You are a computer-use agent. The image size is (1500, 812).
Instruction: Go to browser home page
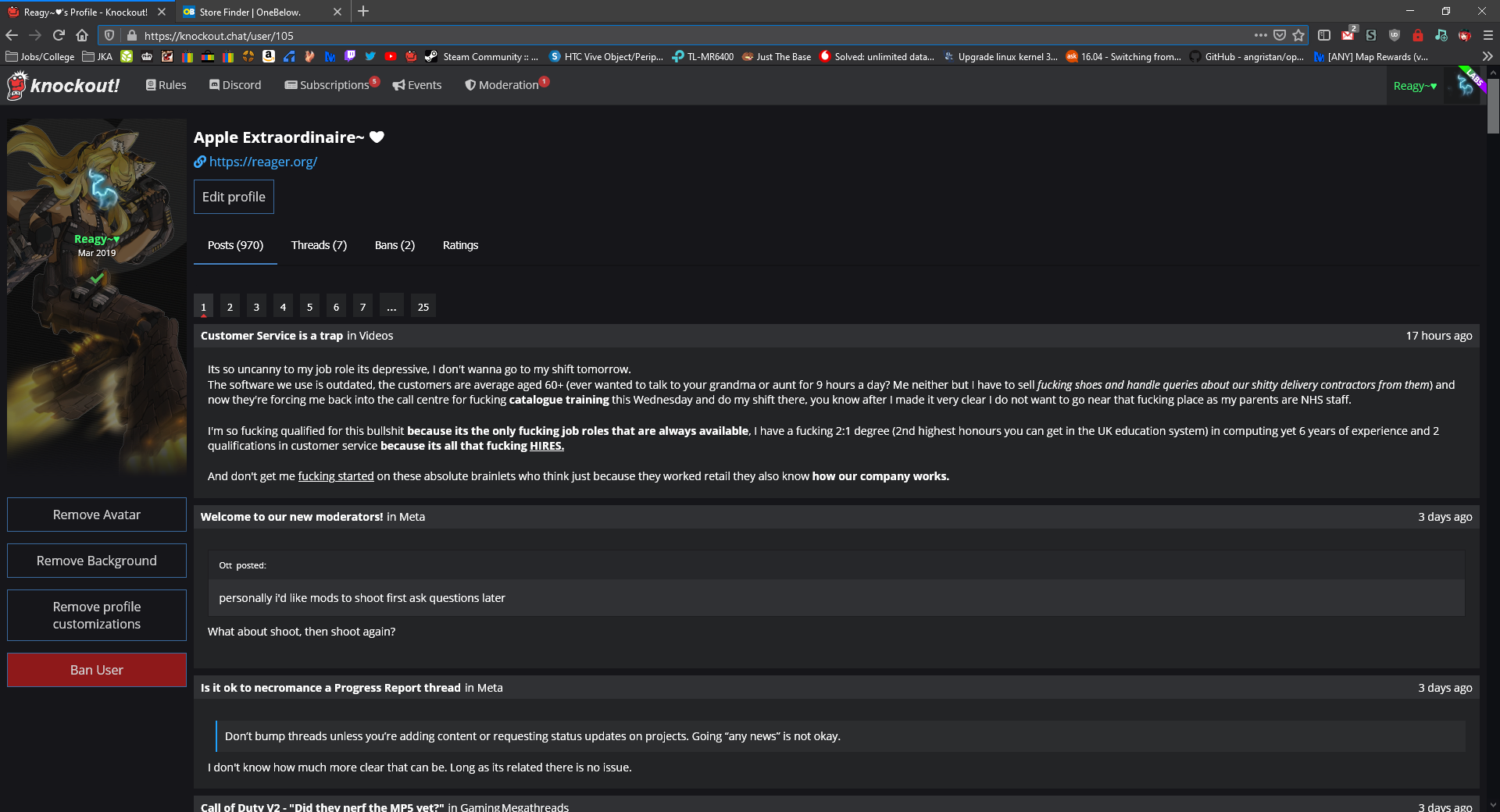pos(82,35)
